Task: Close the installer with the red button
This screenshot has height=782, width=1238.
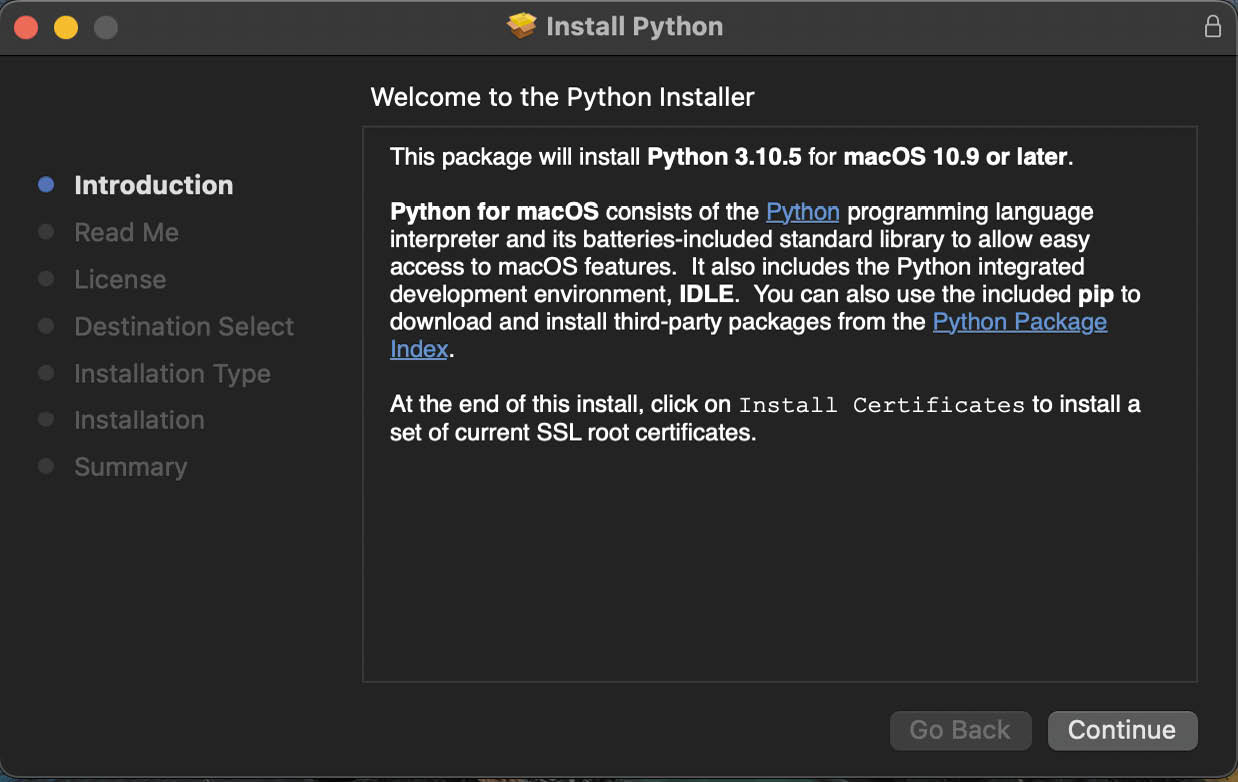Action: tap(26, 27)
